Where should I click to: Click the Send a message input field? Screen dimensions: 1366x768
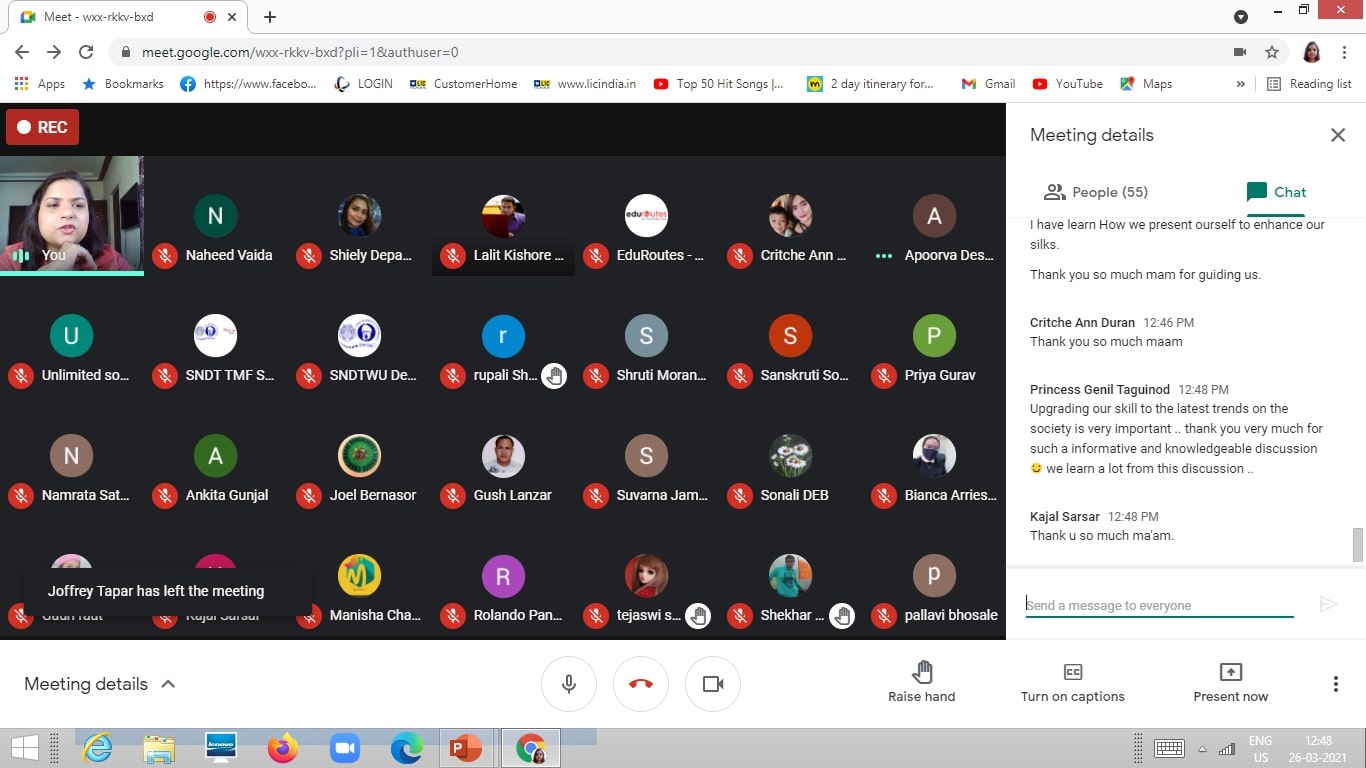[1158, 605]
